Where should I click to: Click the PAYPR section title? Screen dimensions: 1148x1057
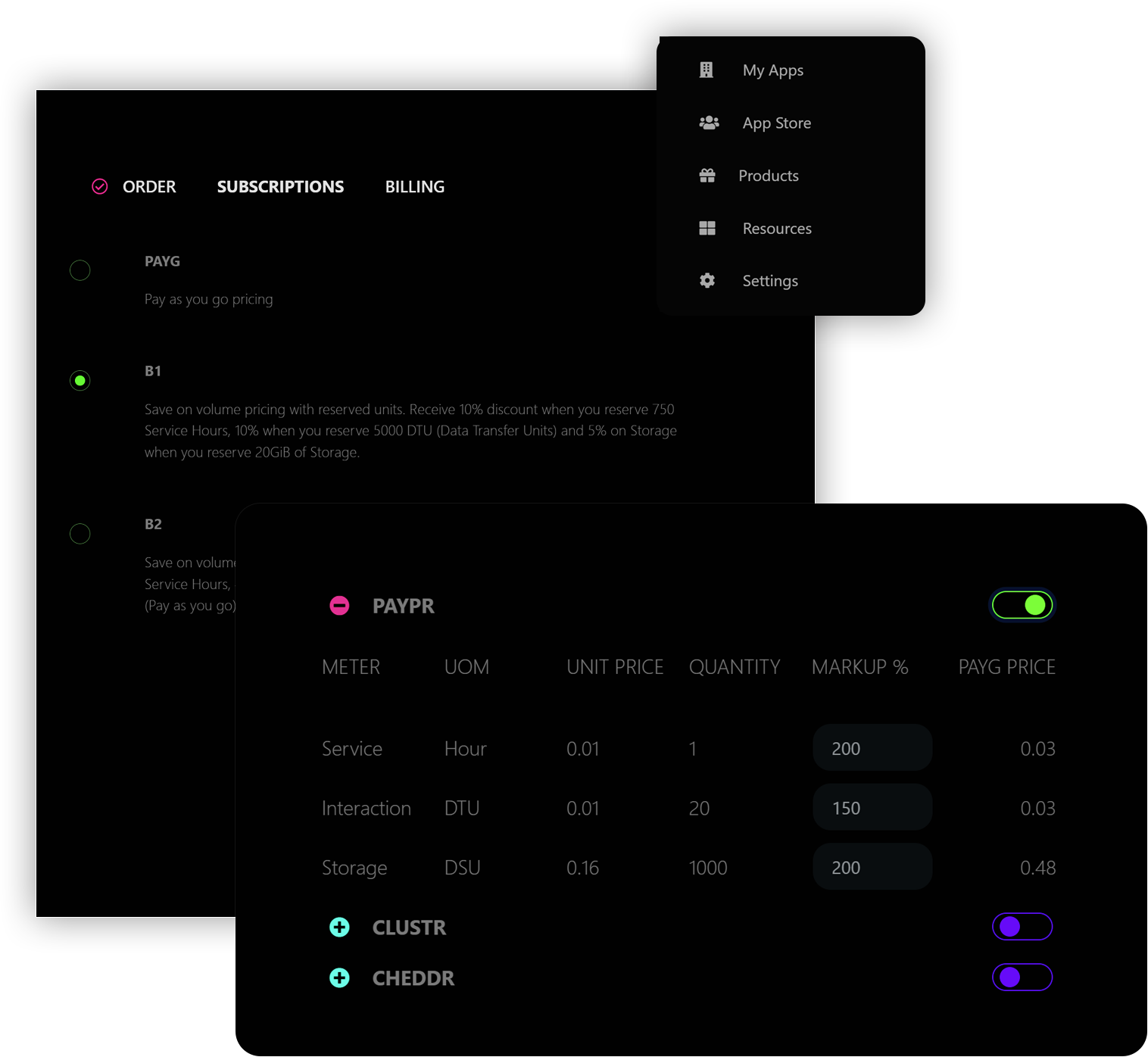point(404,606)
